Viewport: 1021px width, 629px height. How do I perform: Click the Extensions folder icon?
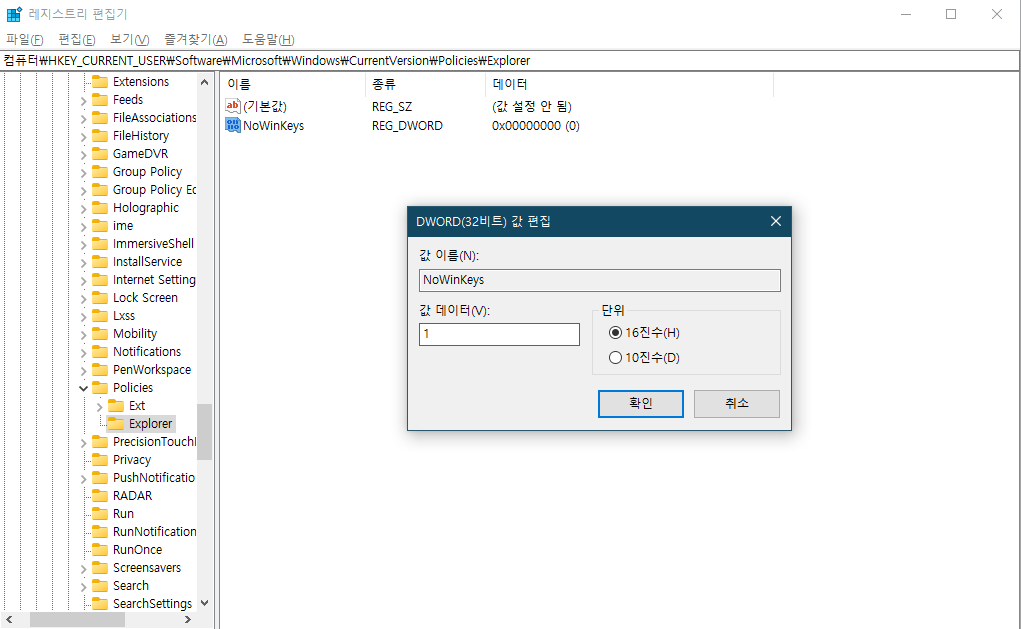[100, 82]
